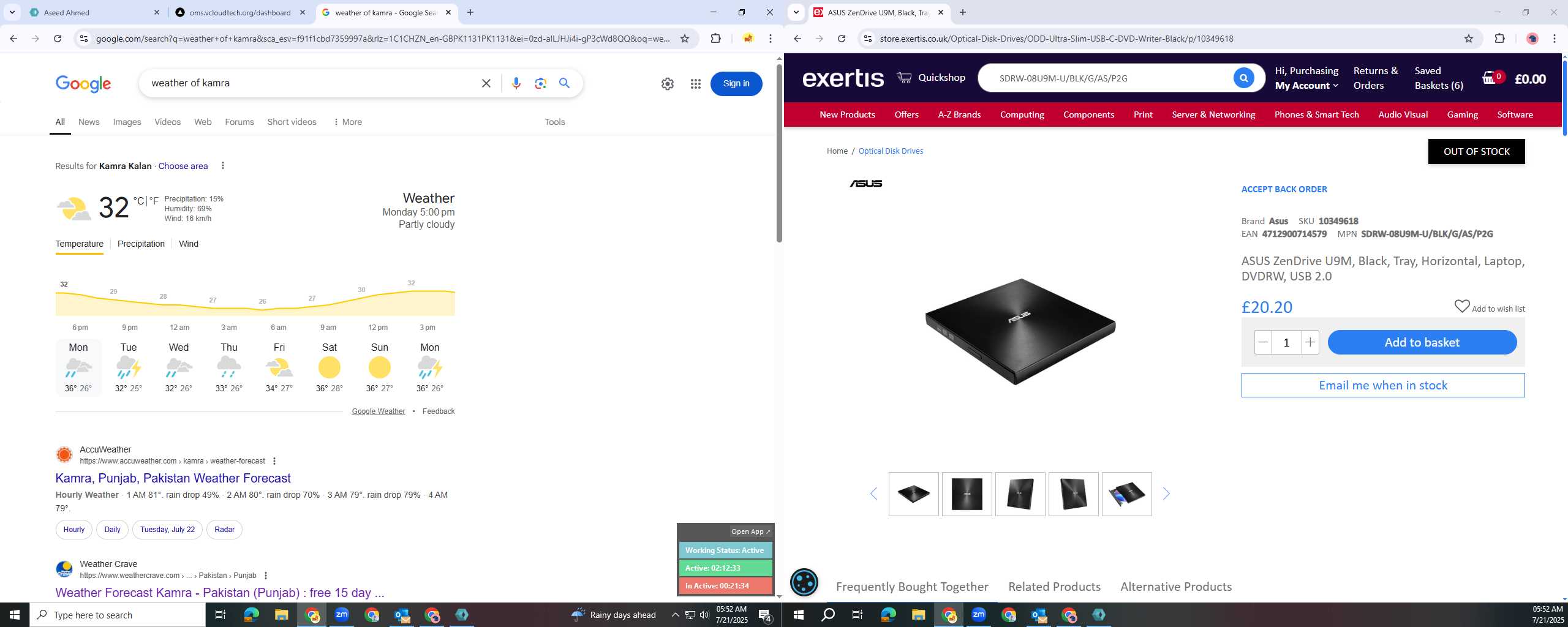Switch to Alternative Products tab
The width and height of the screenshot is (1568, 627).
[x=1176, y=587]
